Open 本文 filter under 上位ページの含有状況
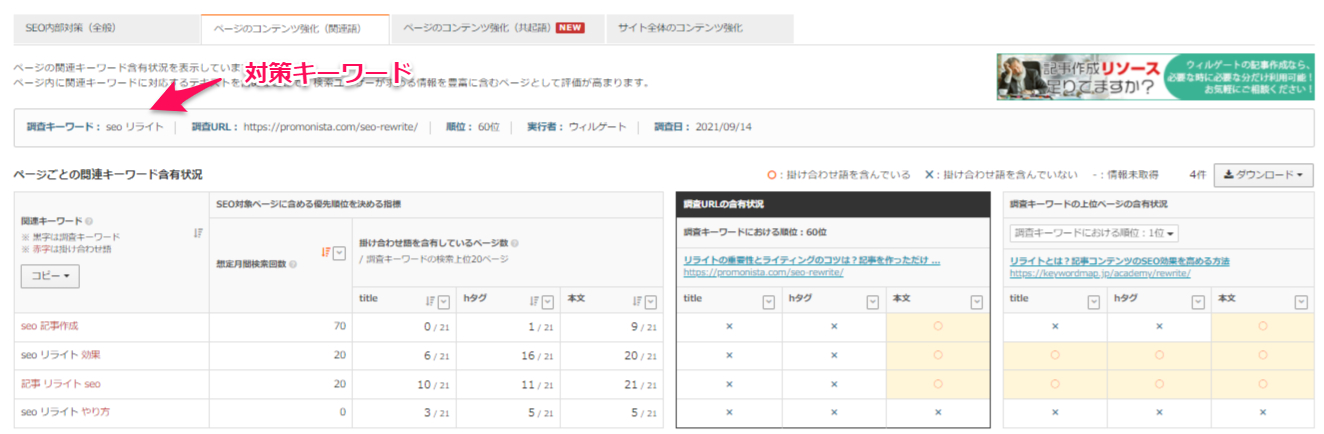The width and height of the screenshot is (1324, 434). tap(1302, 301)
